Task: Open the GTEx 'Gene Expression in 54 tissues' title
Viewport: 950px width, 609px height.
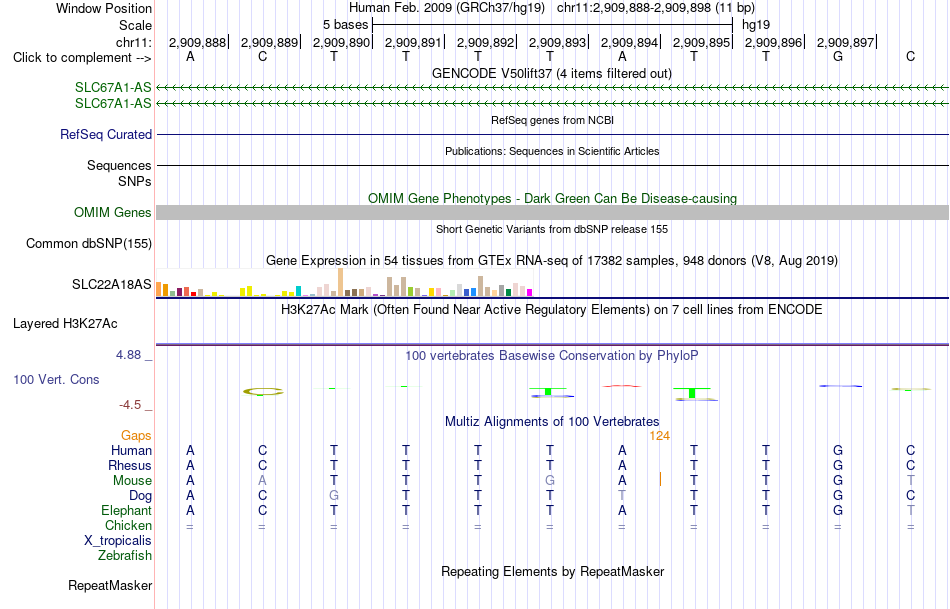Action: tap(552, 261)
